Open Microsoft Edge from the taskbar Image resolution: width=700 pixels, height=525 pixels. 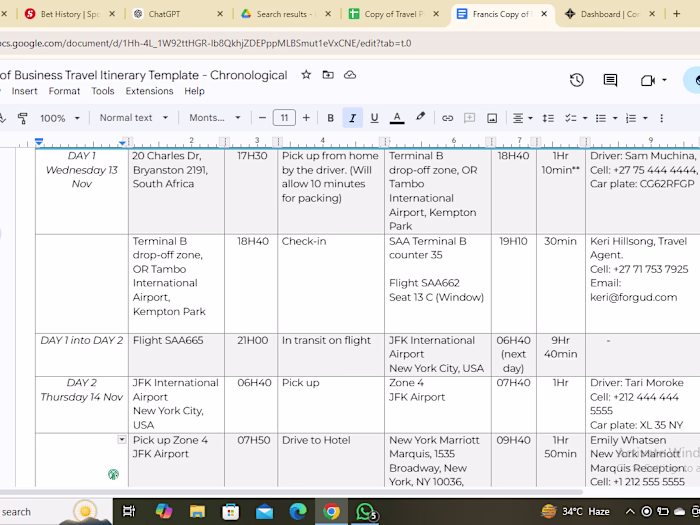[x=298, y=511]
